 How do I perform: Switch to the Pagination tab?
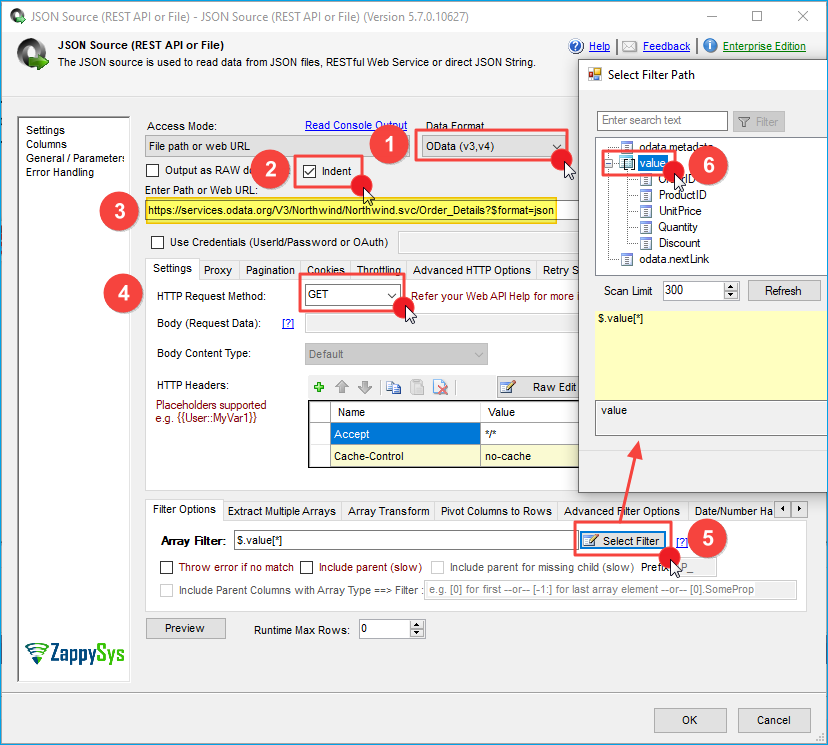tap(270, 270)
